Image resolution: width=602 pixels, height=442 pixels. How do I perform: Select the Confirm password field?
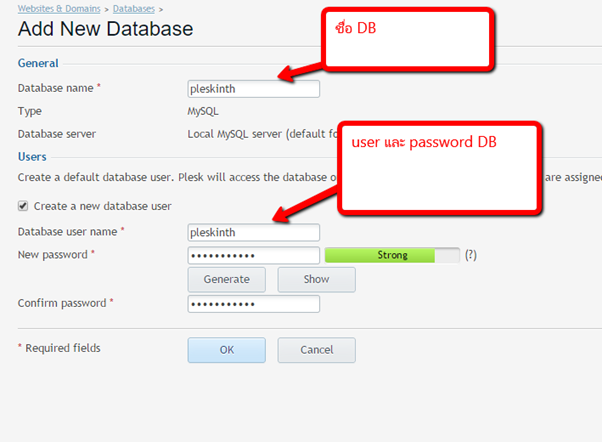[253, 303]
